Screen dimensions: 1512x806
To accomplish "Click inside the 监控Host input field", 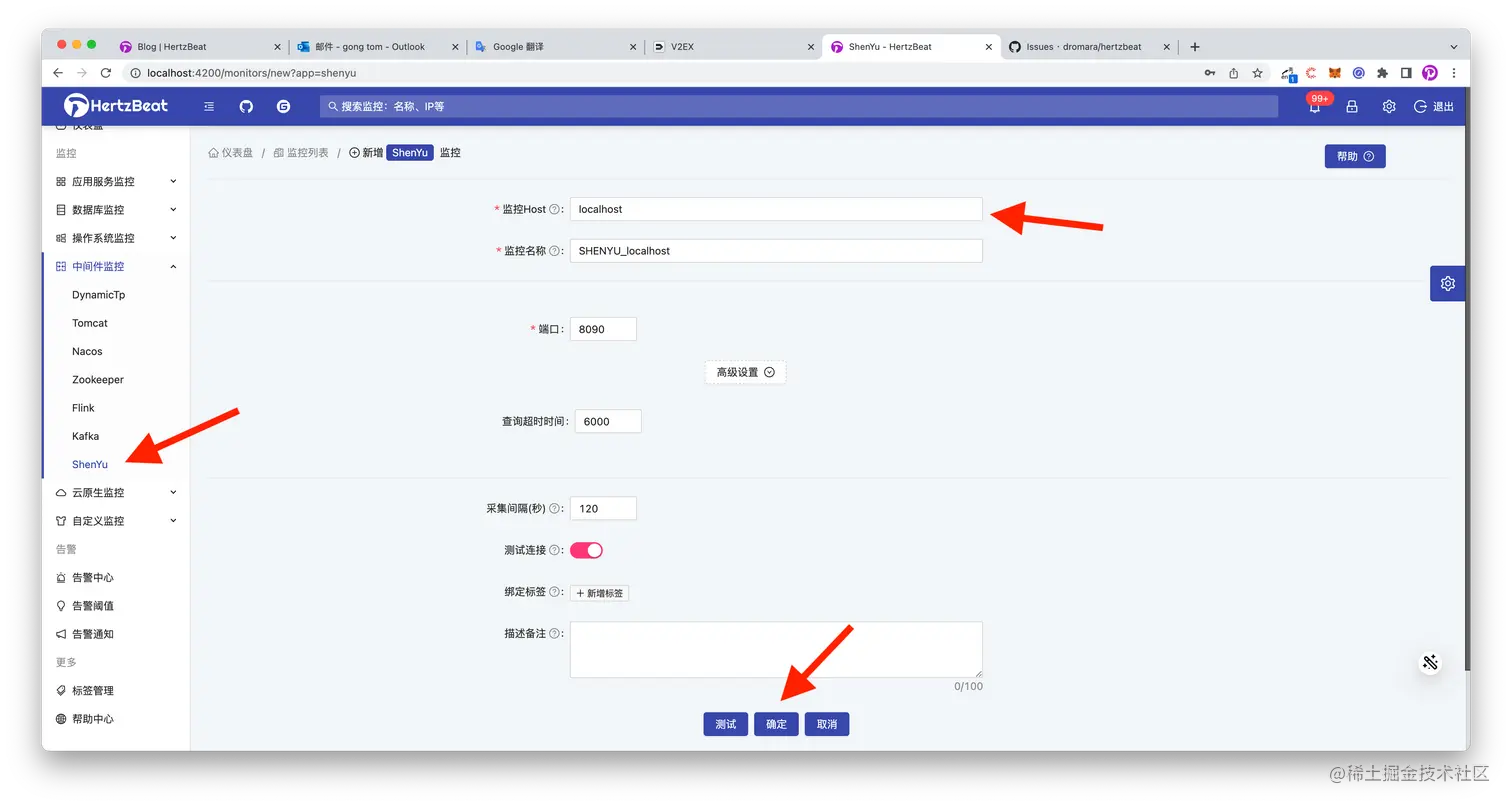I will click(775, 209).
